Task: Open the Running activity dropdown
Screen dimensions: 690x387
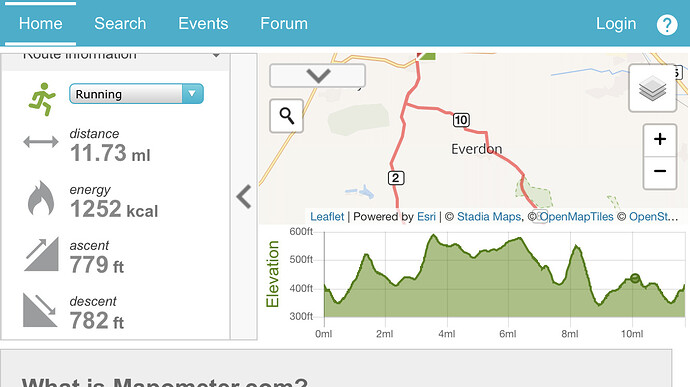Action: [136, 94]
